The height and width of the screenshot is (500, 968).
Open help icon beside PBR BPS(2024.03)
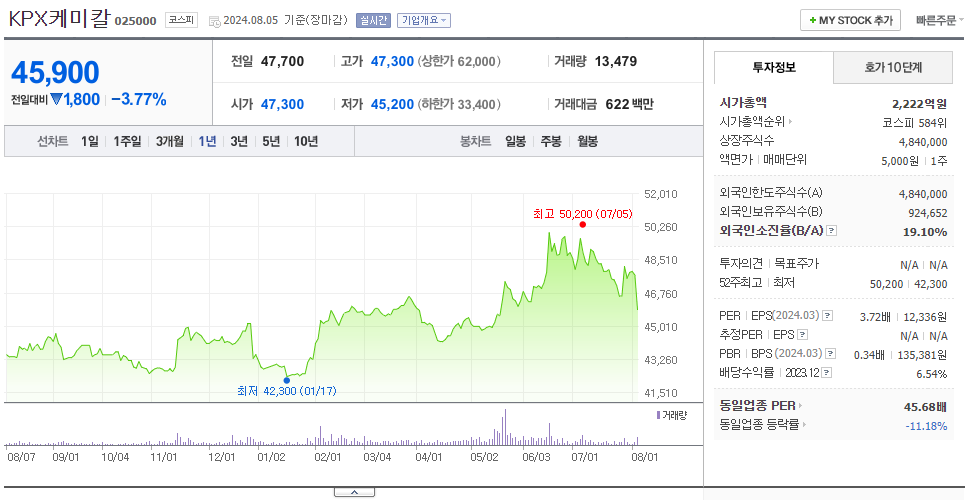832,354
